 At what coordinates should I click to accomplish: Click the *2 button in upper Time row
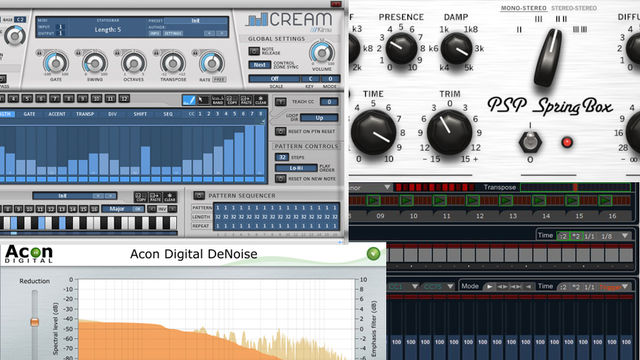[x=576, y=236]
